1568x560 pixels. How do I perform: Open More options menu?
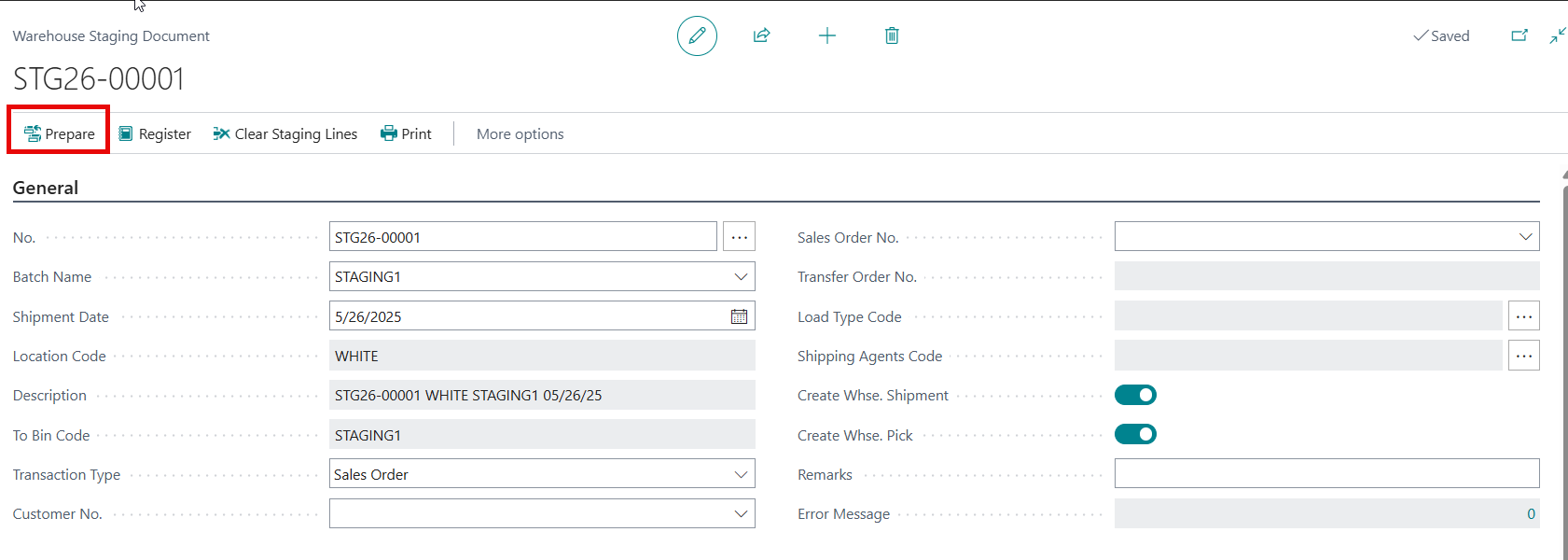[x=520, y=134]
